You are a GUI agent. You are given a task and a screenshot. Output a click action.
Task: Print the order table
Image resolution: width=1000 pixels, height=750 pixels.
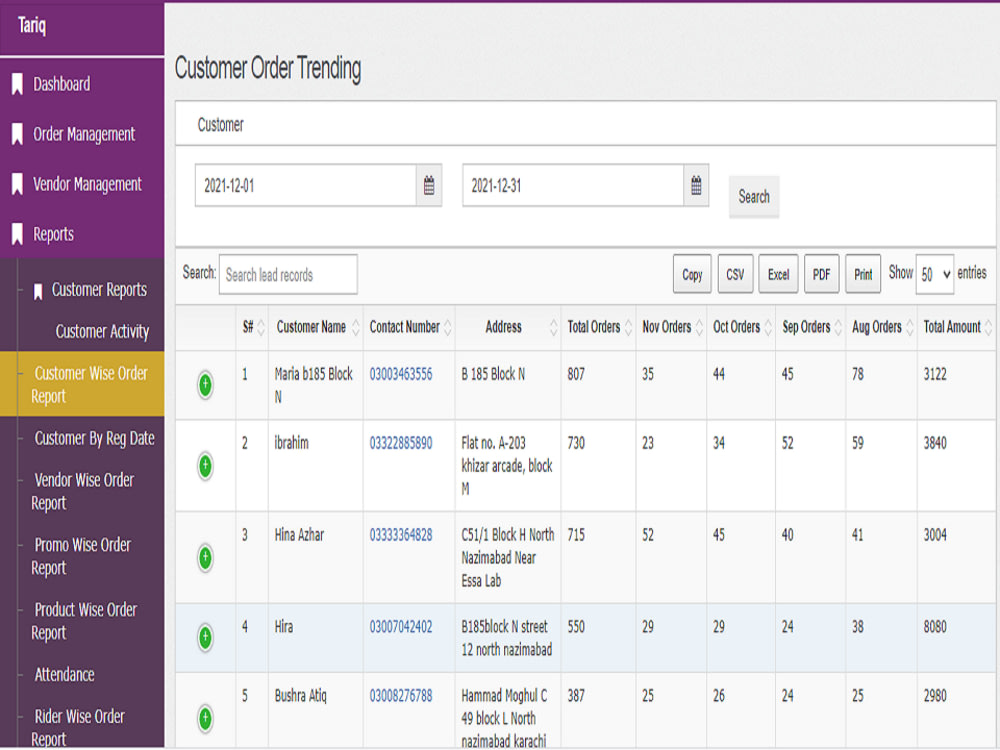[x=863, y=274]
